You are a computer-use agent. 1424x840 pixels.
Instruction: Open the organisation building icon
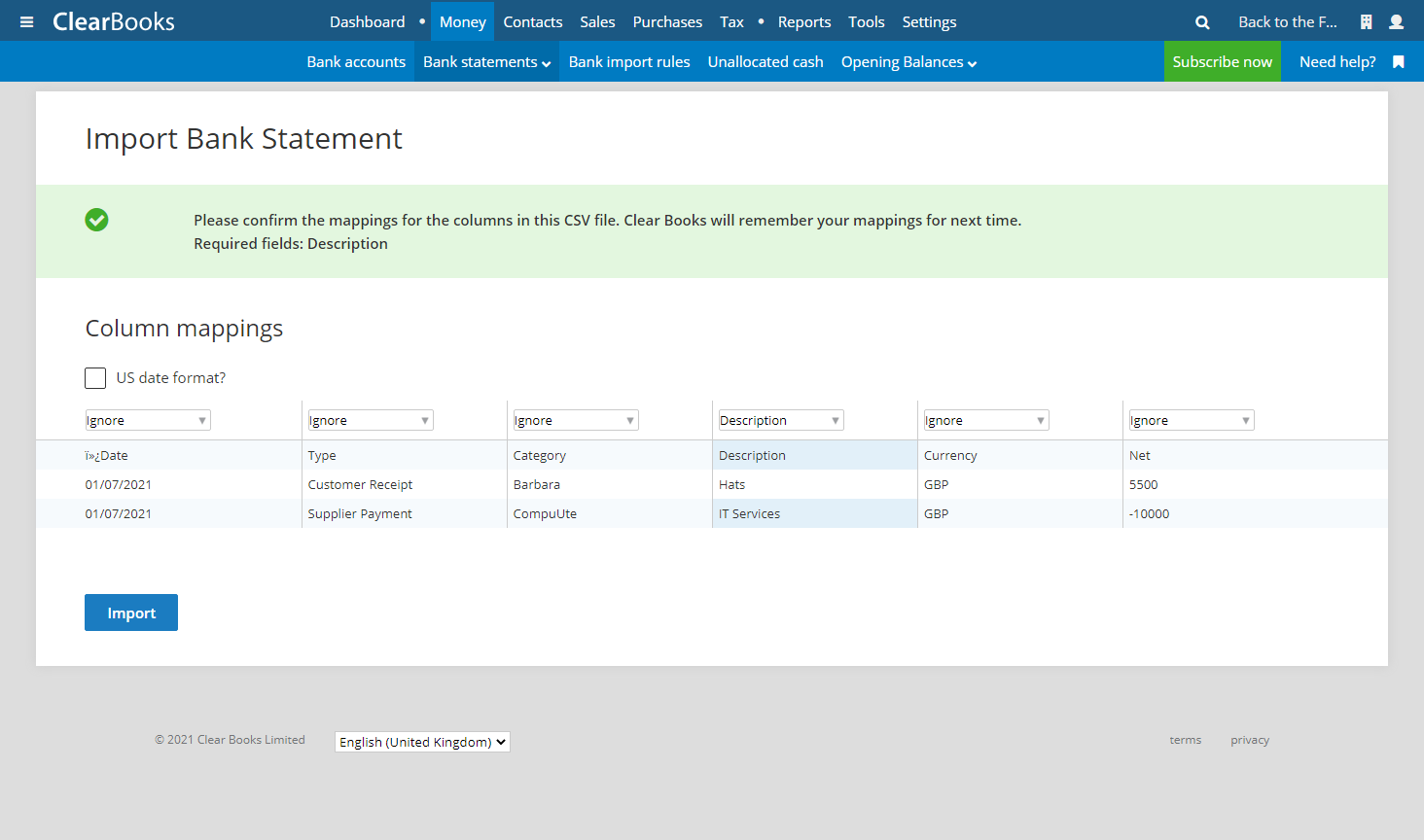(1366, 21)
